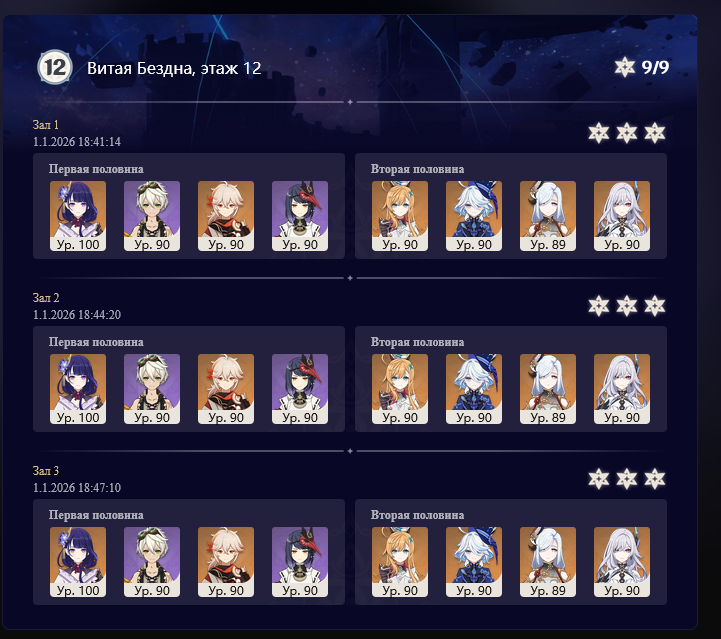
Task: Open Furina's card in Зал 3 second half
Action: pyautogui.click(x=474, y=562)
